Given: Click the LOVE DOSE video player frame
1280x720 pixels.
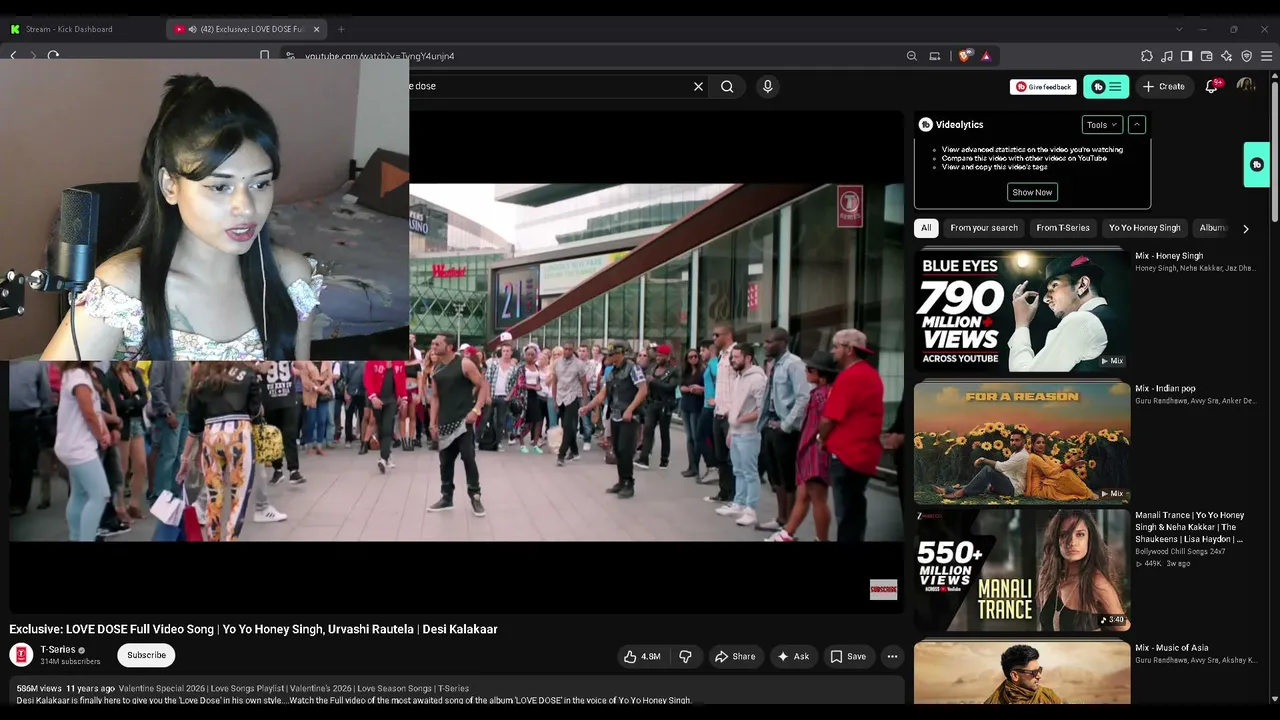Looking at the screenshot, I should pyautogui.click(x=457, y=362).
